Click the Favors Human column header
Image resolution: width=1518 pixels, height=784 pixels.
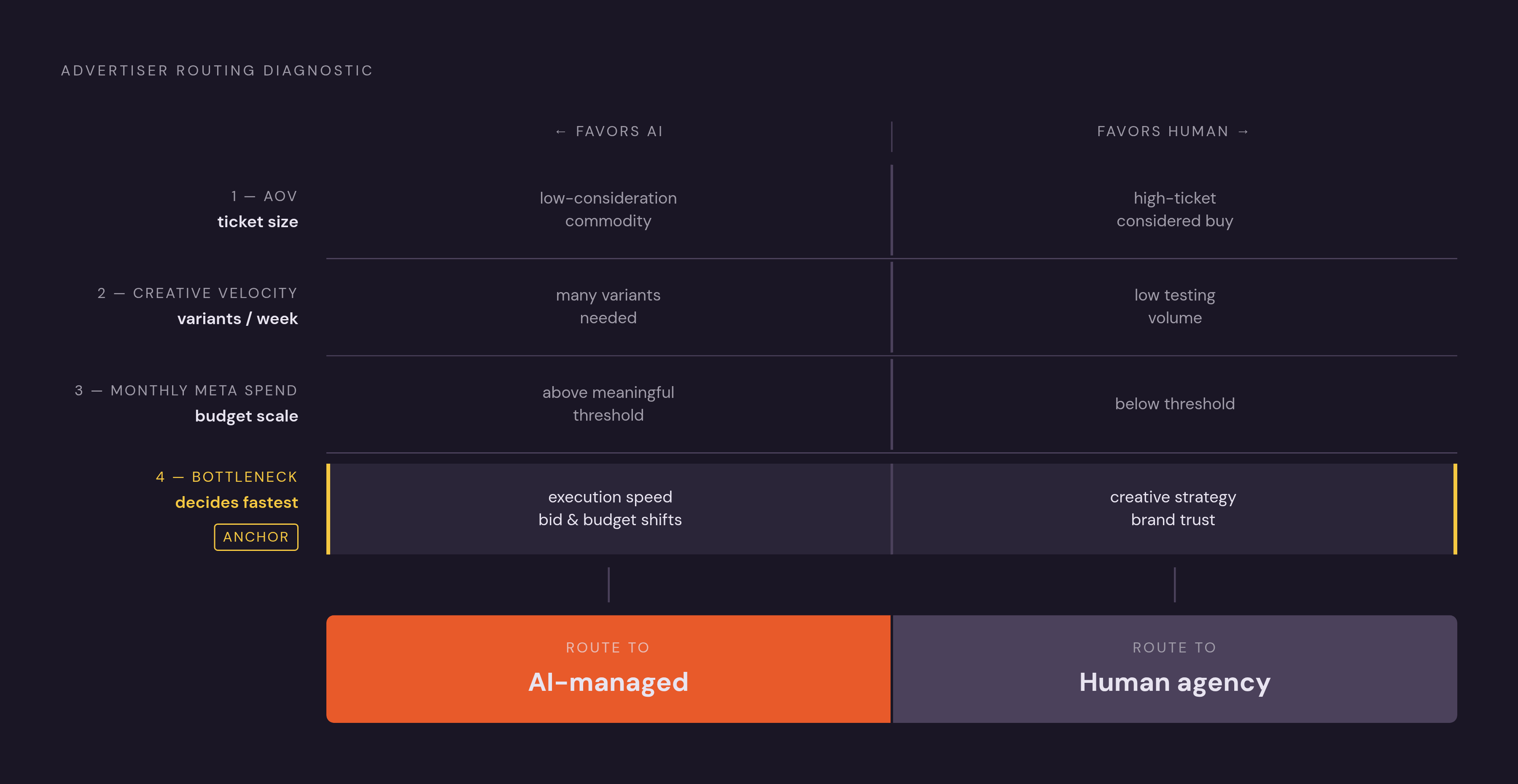[1173, 132]
